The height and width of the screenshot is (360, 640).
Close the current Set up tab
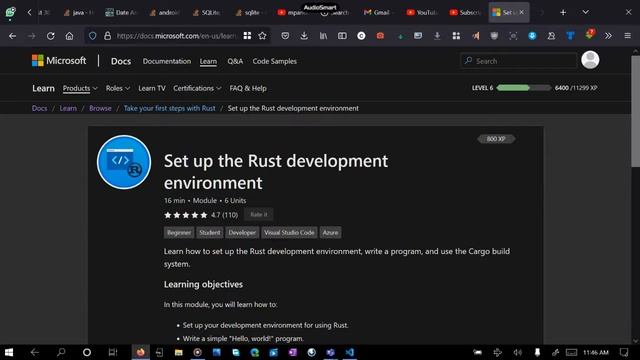pyautogui.click(x=522, y=12)
